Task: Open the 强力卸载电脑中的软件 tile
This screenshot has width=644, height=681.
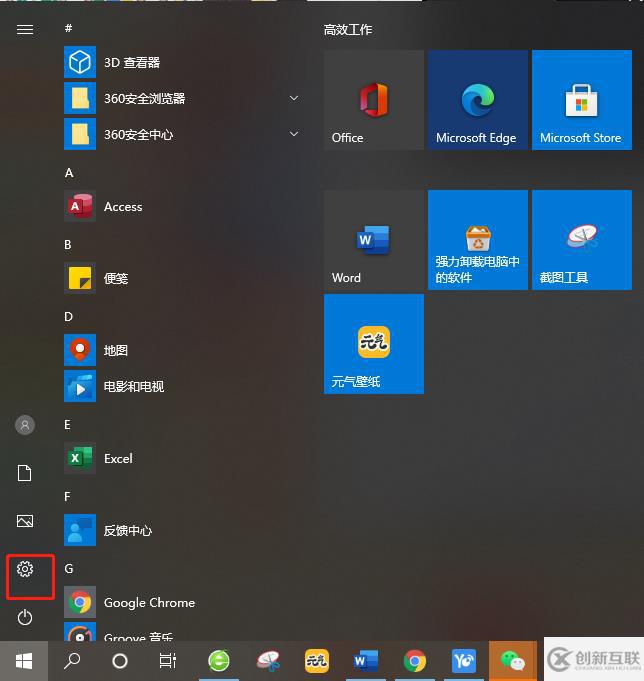Action: tap(478, 240)
